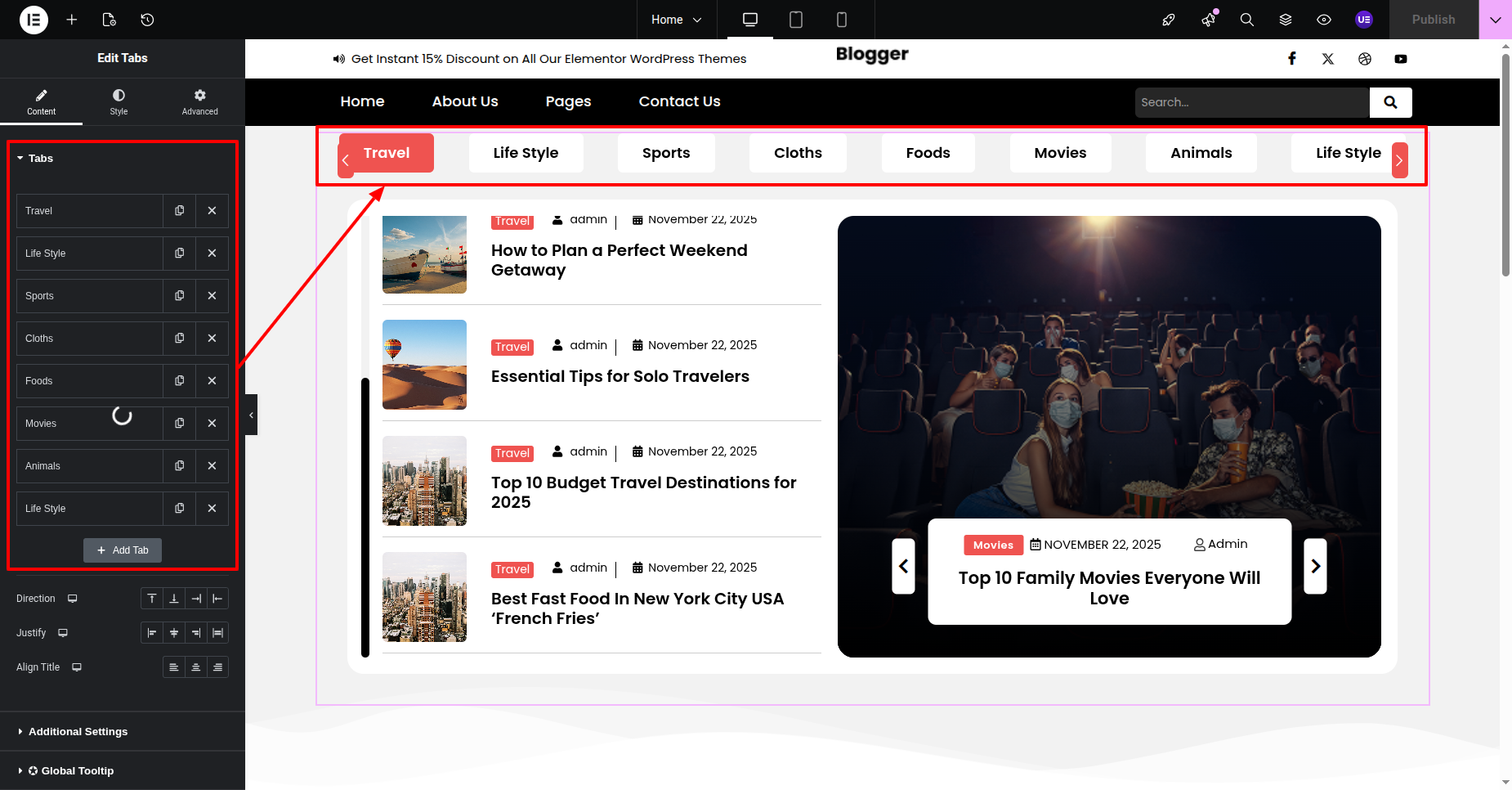Screen dimensions: 1512x790
Task: Open the structure layers icon
Action: tap(1286, 20)
